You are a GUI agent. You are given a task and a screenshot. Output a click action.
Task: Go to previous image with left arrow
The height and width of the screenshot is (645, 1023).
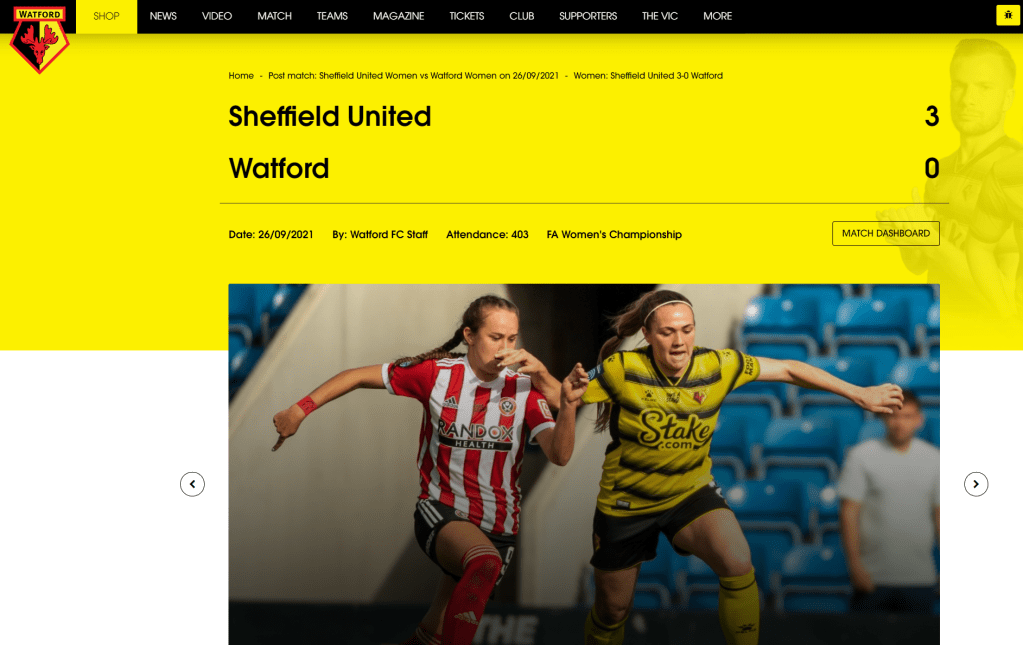pyautogui.click(x=192, y=484)
